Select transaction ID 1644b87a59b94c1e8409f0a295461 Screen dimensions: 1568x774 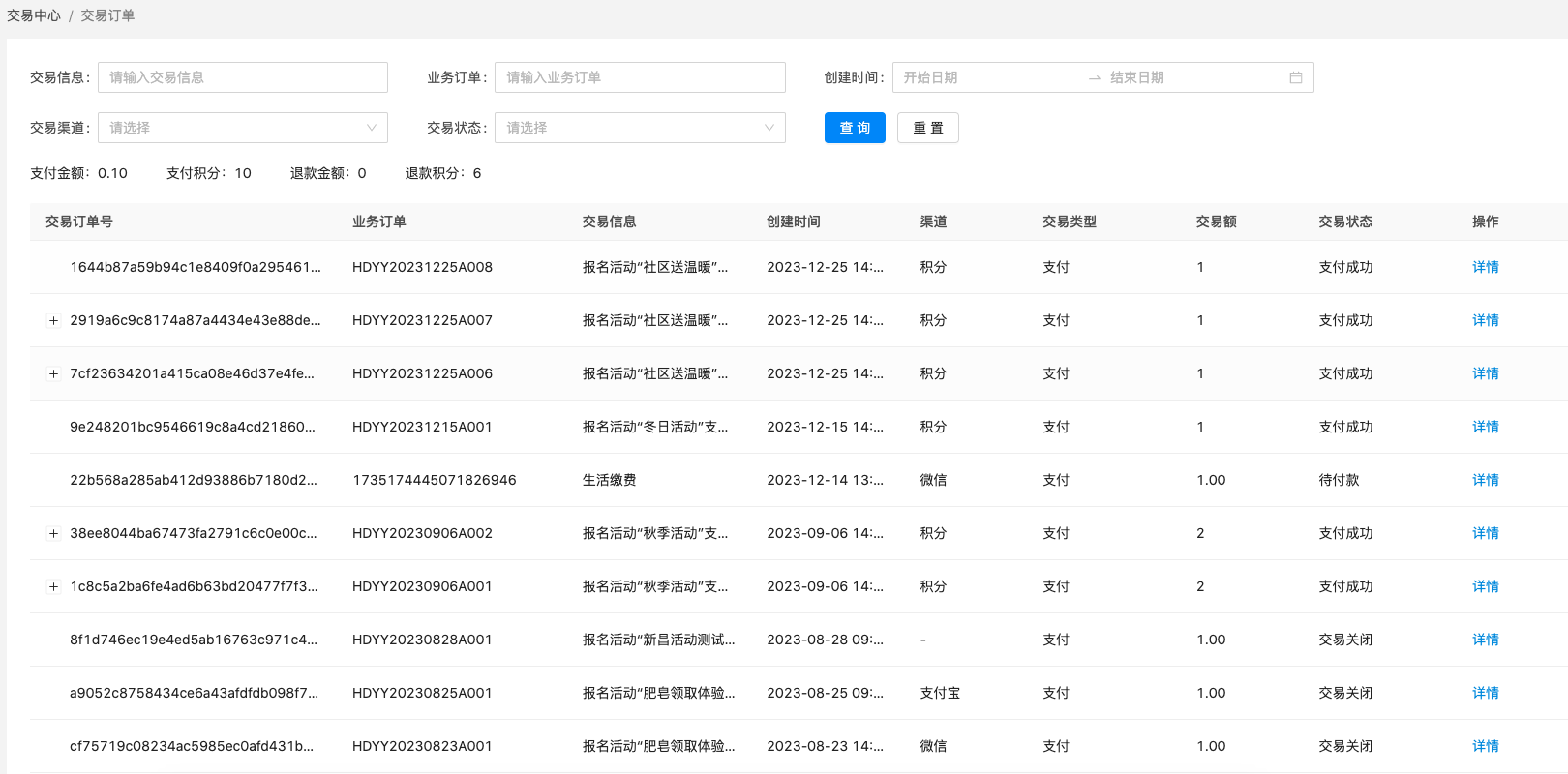pos(196,267)
